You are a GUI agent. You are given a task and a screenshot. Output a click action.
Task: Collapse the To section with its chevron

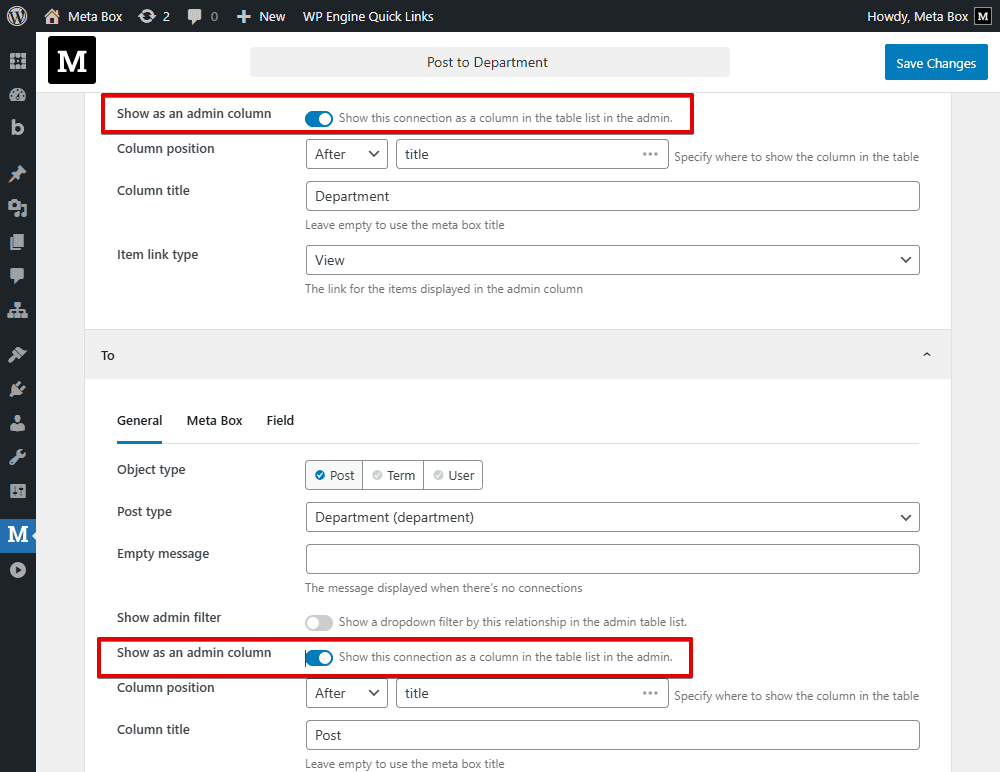point(927,354)
